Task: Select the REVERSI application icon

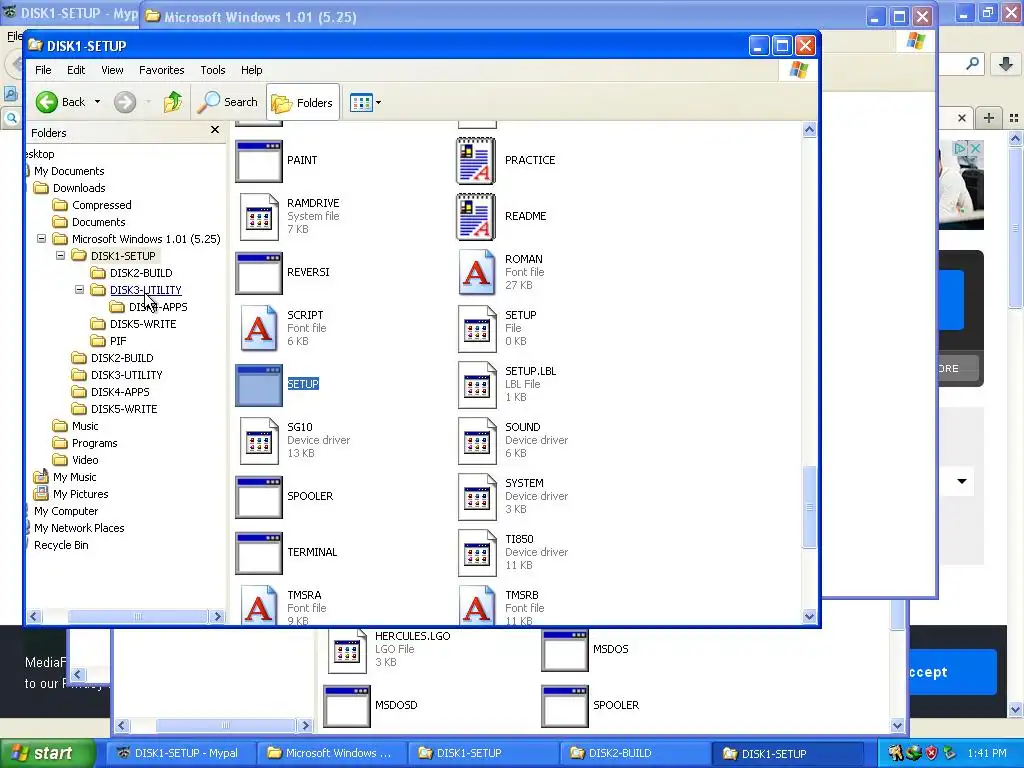Action: [259, 273]
